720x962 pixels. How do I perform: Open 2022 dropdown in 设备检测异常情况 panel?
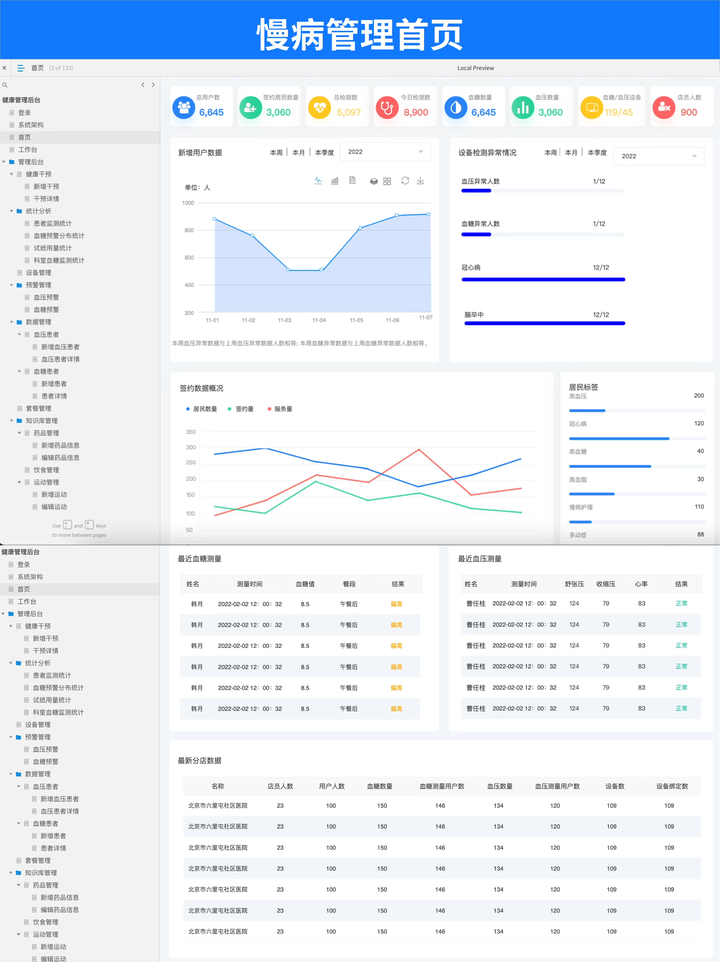pos(659,156)
